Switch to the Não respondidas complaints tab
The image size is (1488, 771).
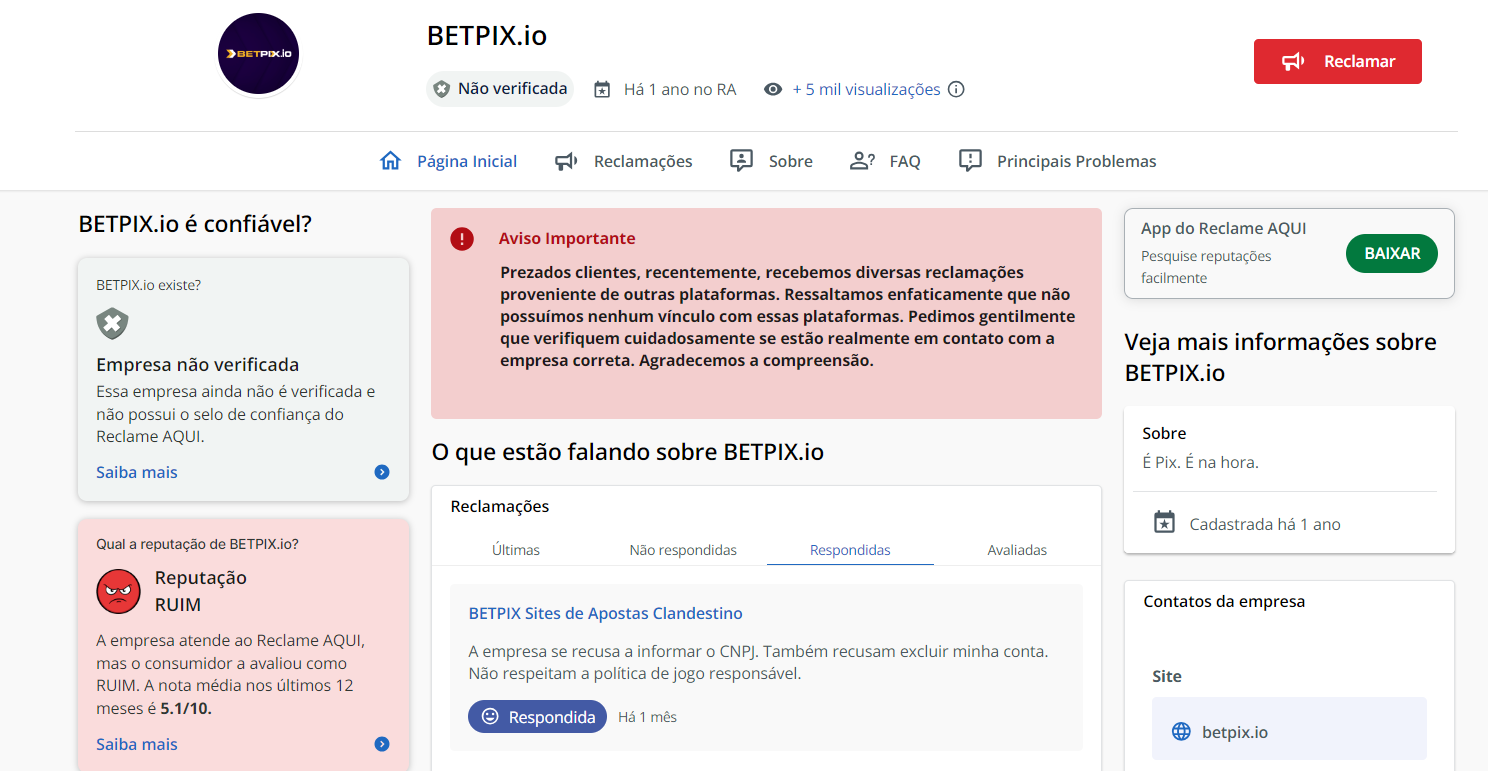[683, 550]
